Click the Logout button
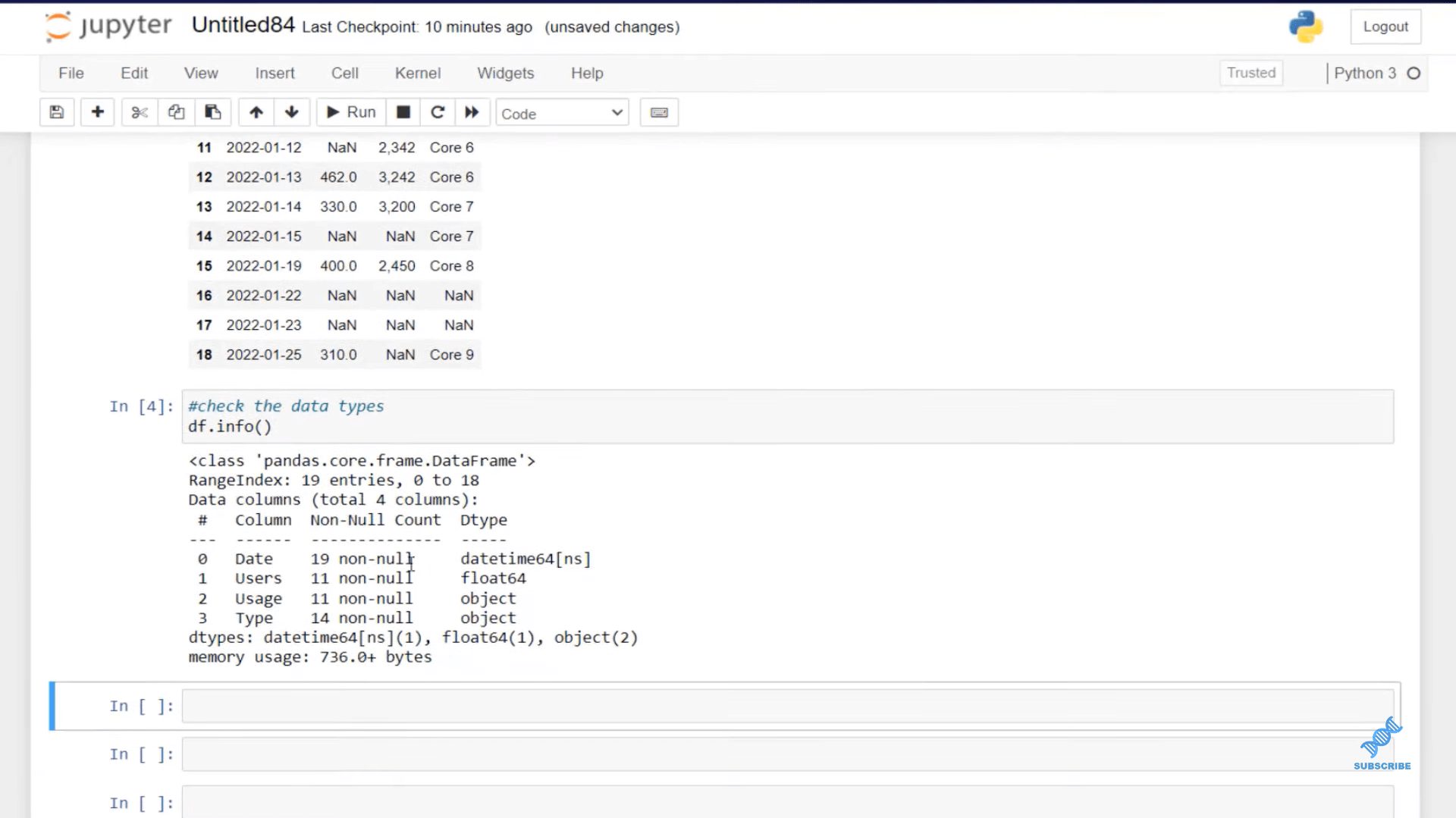 tap(1385, 27)
